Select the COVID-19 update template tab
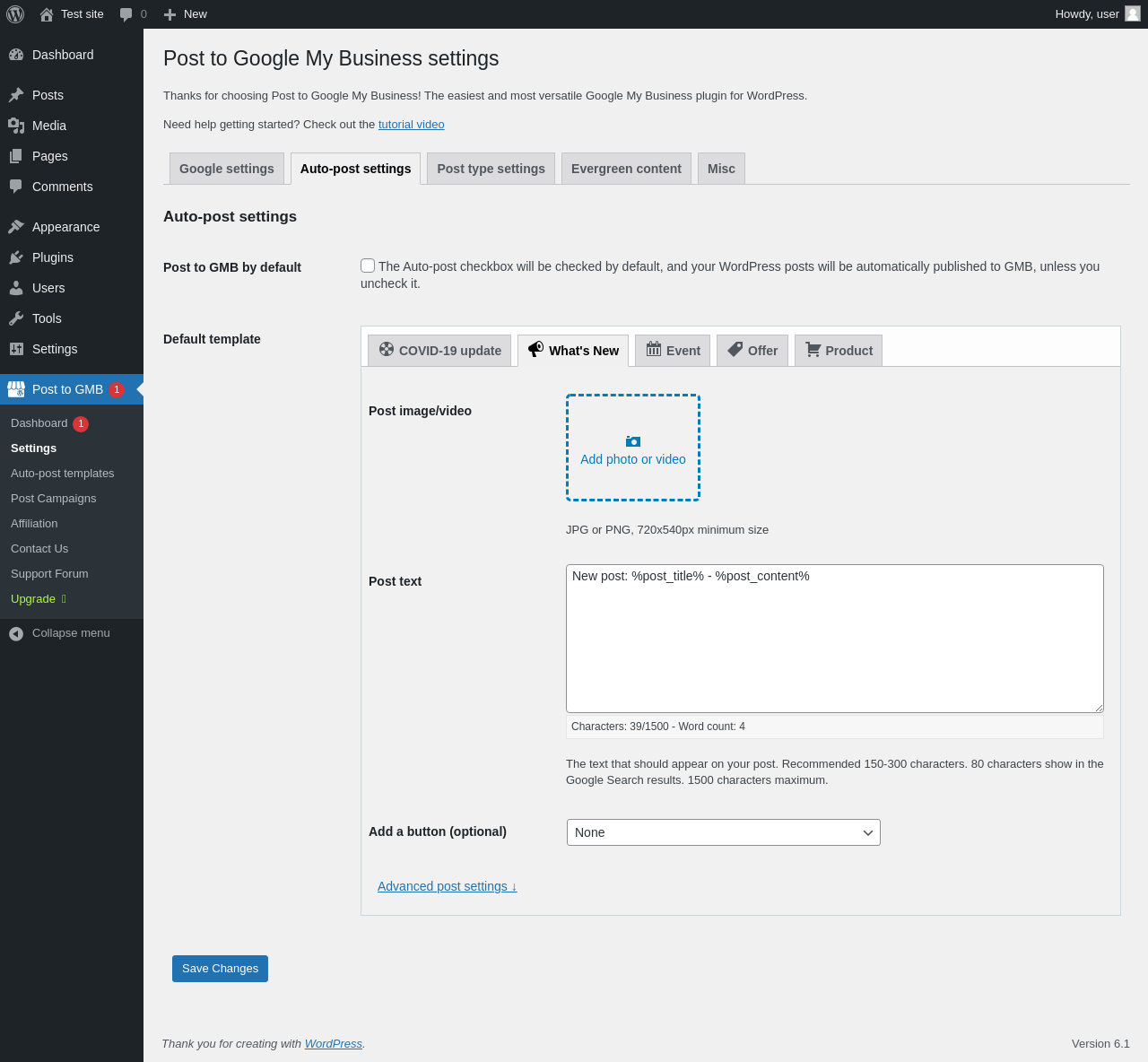 click(x=439, y=351)
